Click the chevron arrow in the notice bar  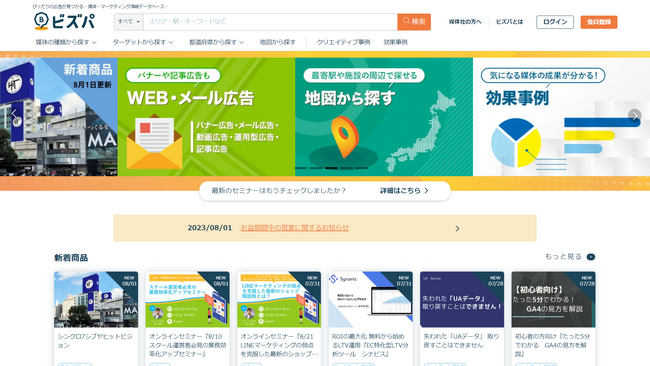tap(457, 228)
